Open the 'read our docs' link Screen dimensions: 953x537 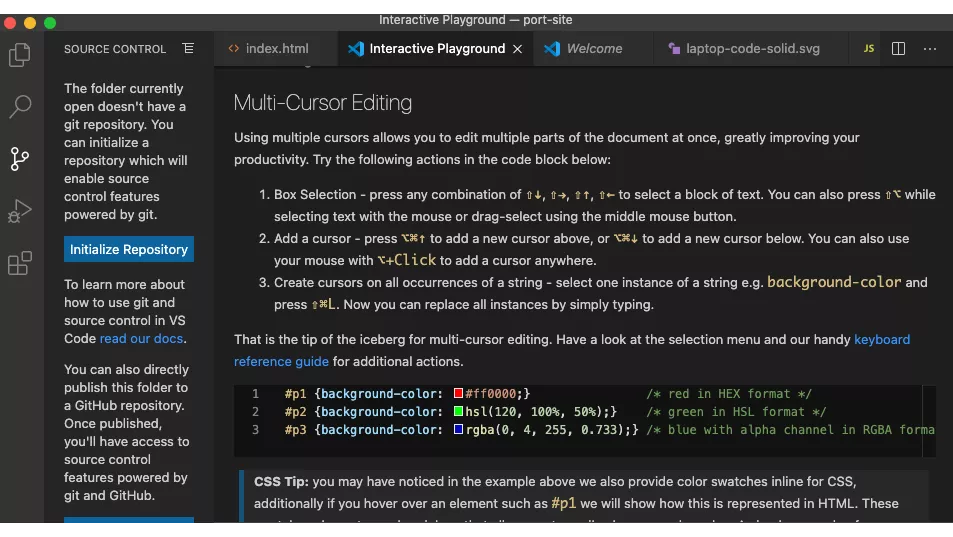click(142, 339)
